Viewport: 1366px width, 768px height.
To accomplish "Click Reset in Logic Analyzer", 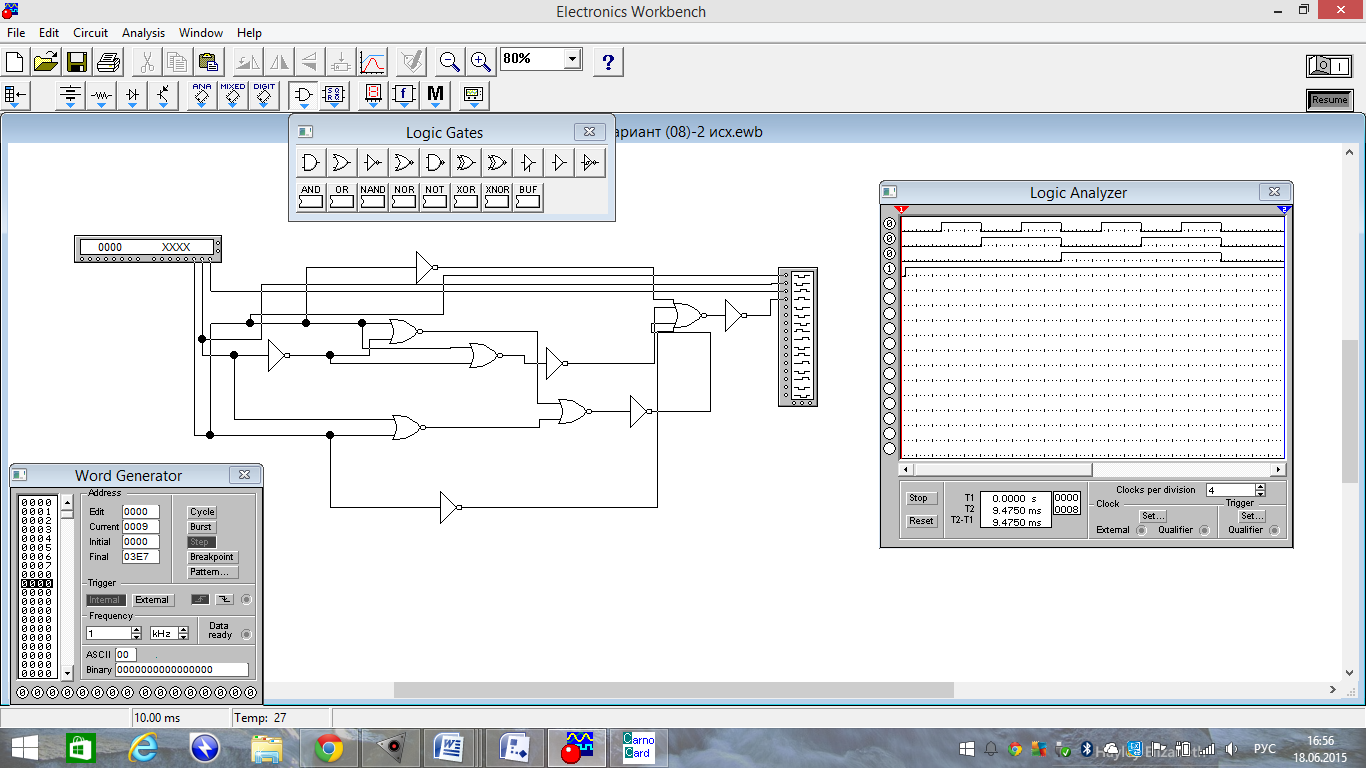I will point(921,521).
